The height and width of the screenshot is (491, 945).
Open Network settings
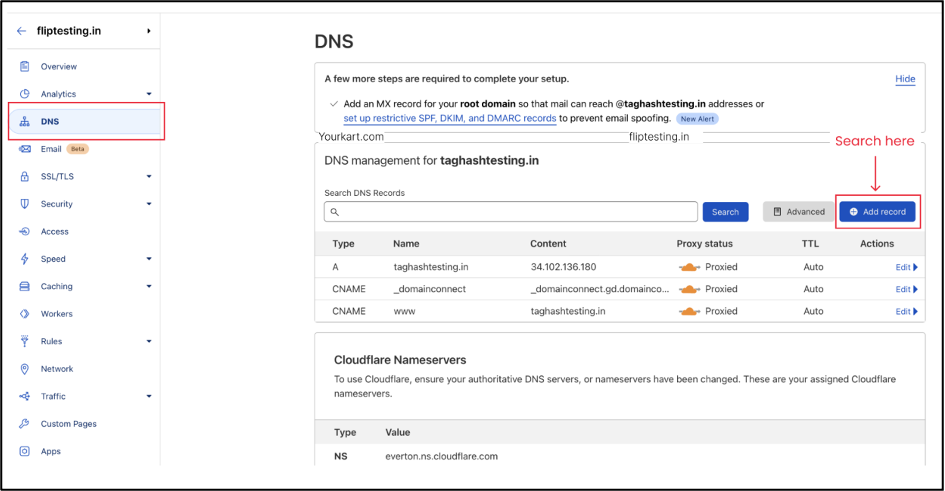pyautogui.click(x=57, y=369)
